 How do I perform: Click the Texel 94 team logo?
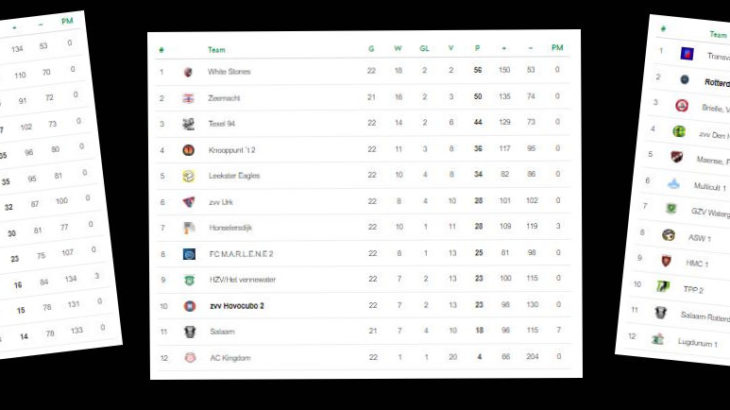pos(188,124)
